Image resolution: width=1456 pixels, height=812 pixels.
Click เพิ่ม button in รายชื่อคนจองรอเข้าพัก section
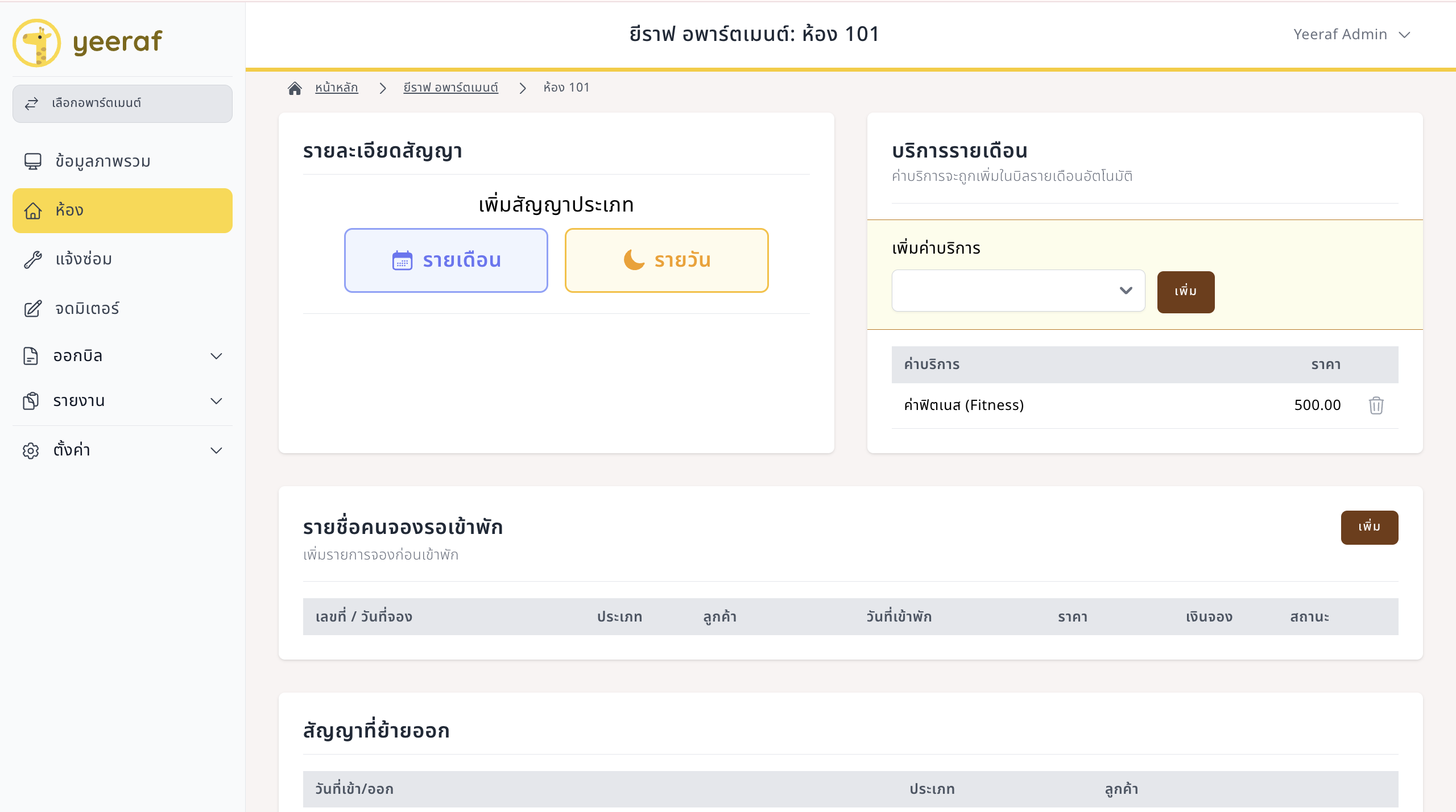1370,527
